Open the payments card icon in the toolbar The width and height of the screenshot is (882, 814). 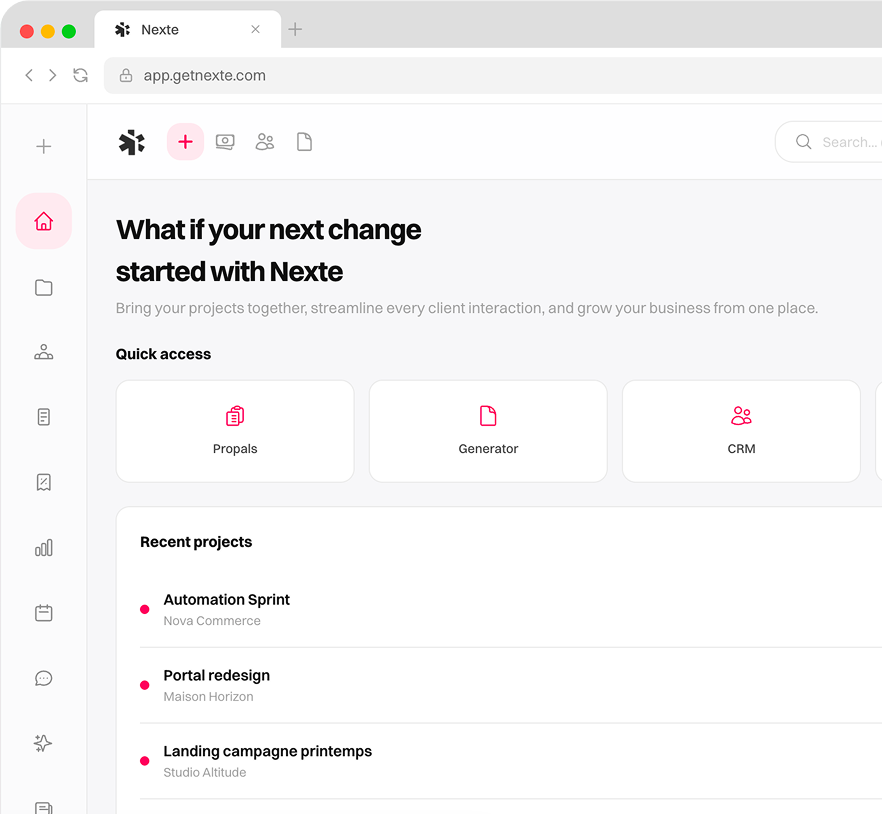pos(224,141)
